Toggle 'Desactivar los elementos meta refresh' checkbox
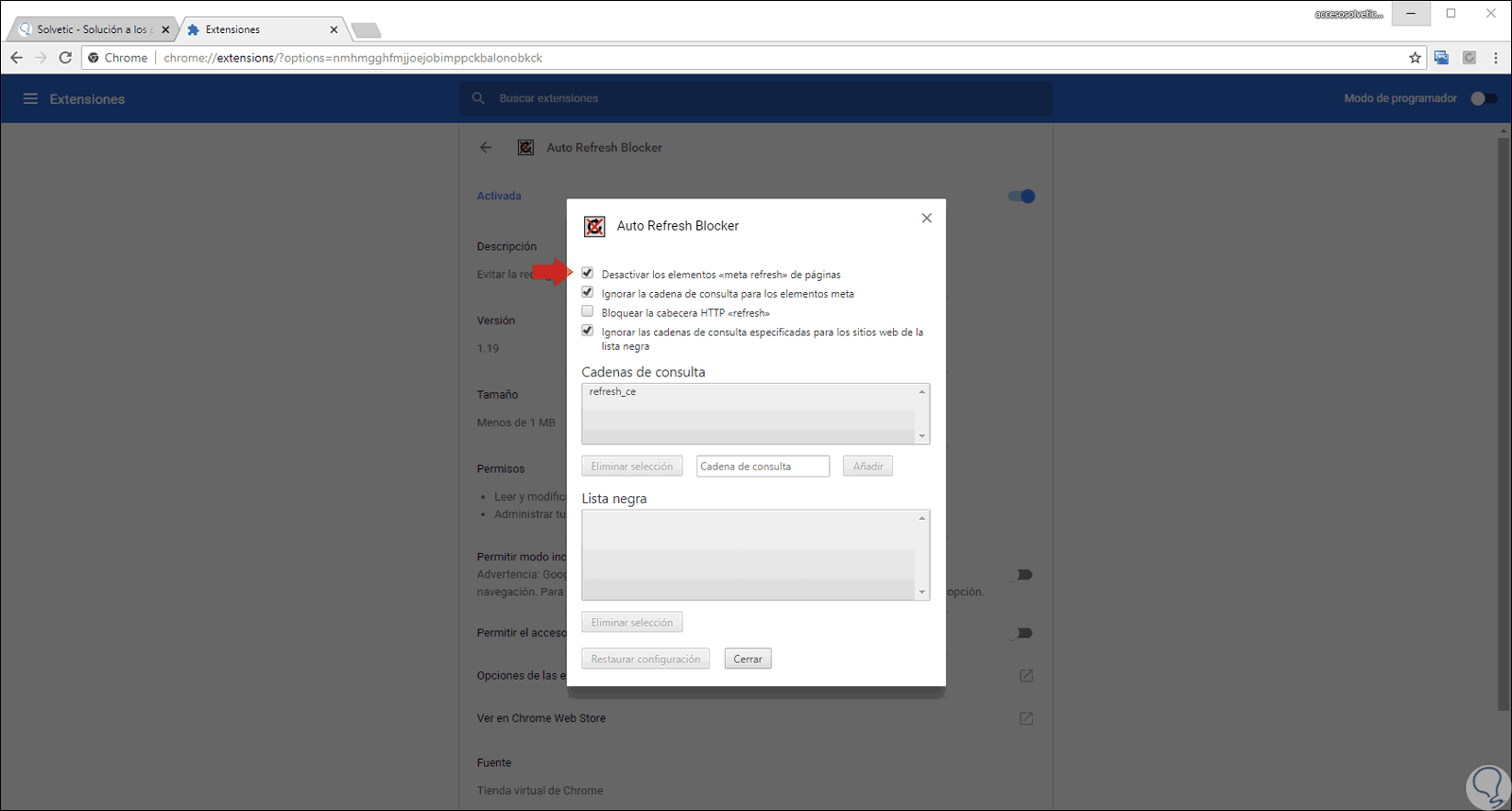Screen dimensions: 1512x811 click(x=588, y=273)
